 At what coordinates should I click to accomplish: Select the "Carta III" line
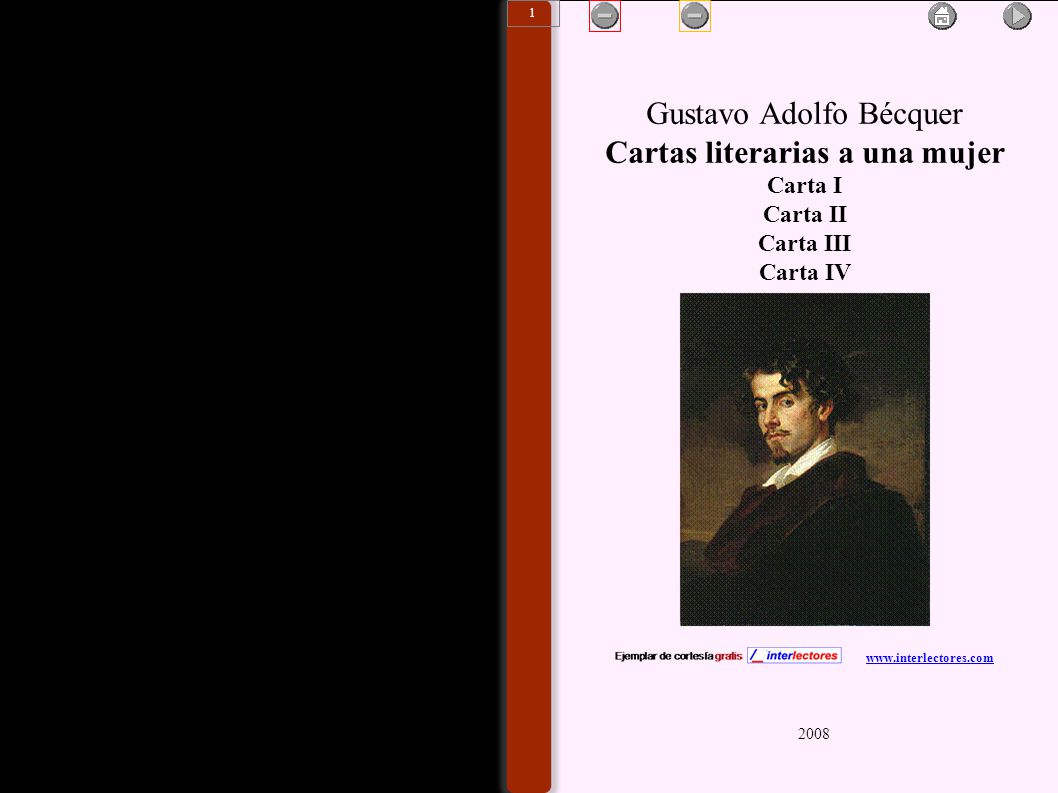[x=804, y=243]
